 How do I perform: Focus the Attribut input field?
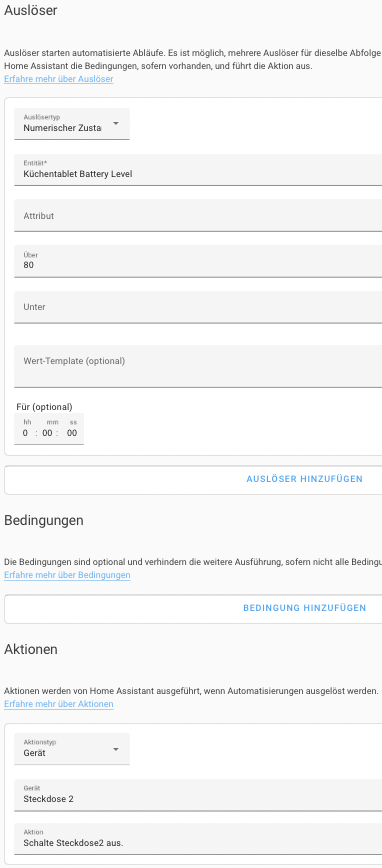click(x=198, y=216)
